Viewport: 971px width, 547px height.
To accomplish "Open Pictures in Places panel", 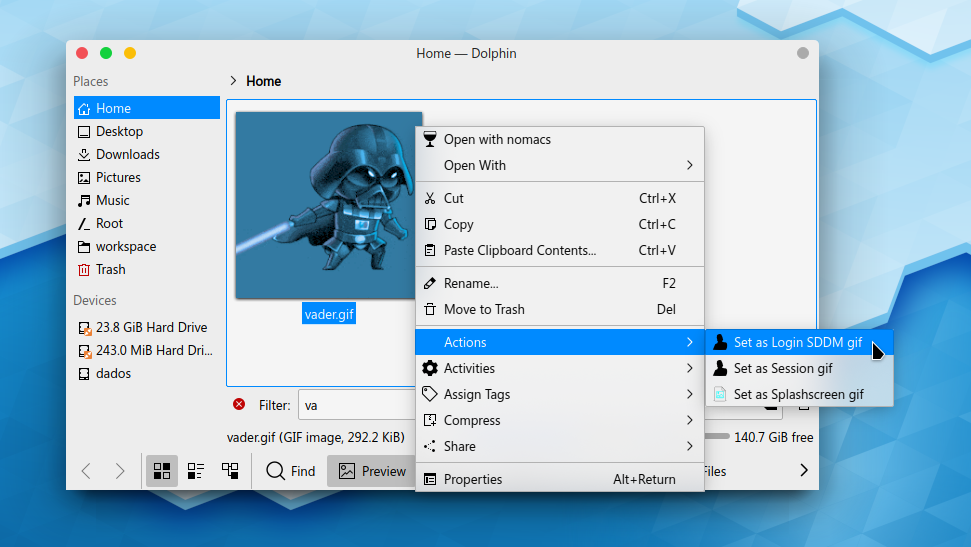I will pos(147,177).
